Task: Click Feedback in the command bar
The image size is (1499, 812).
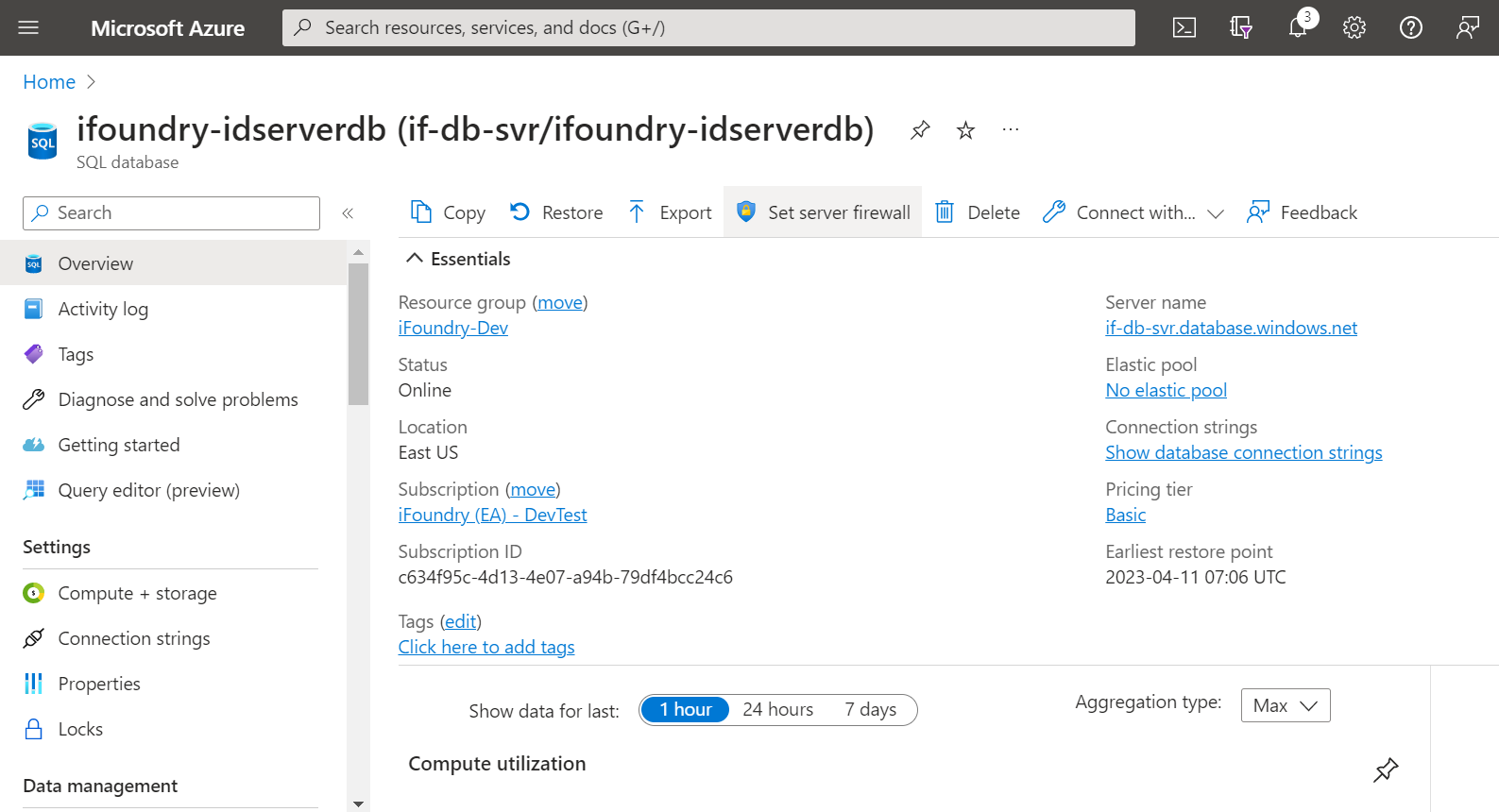Action: click(x=1303, y=212)
